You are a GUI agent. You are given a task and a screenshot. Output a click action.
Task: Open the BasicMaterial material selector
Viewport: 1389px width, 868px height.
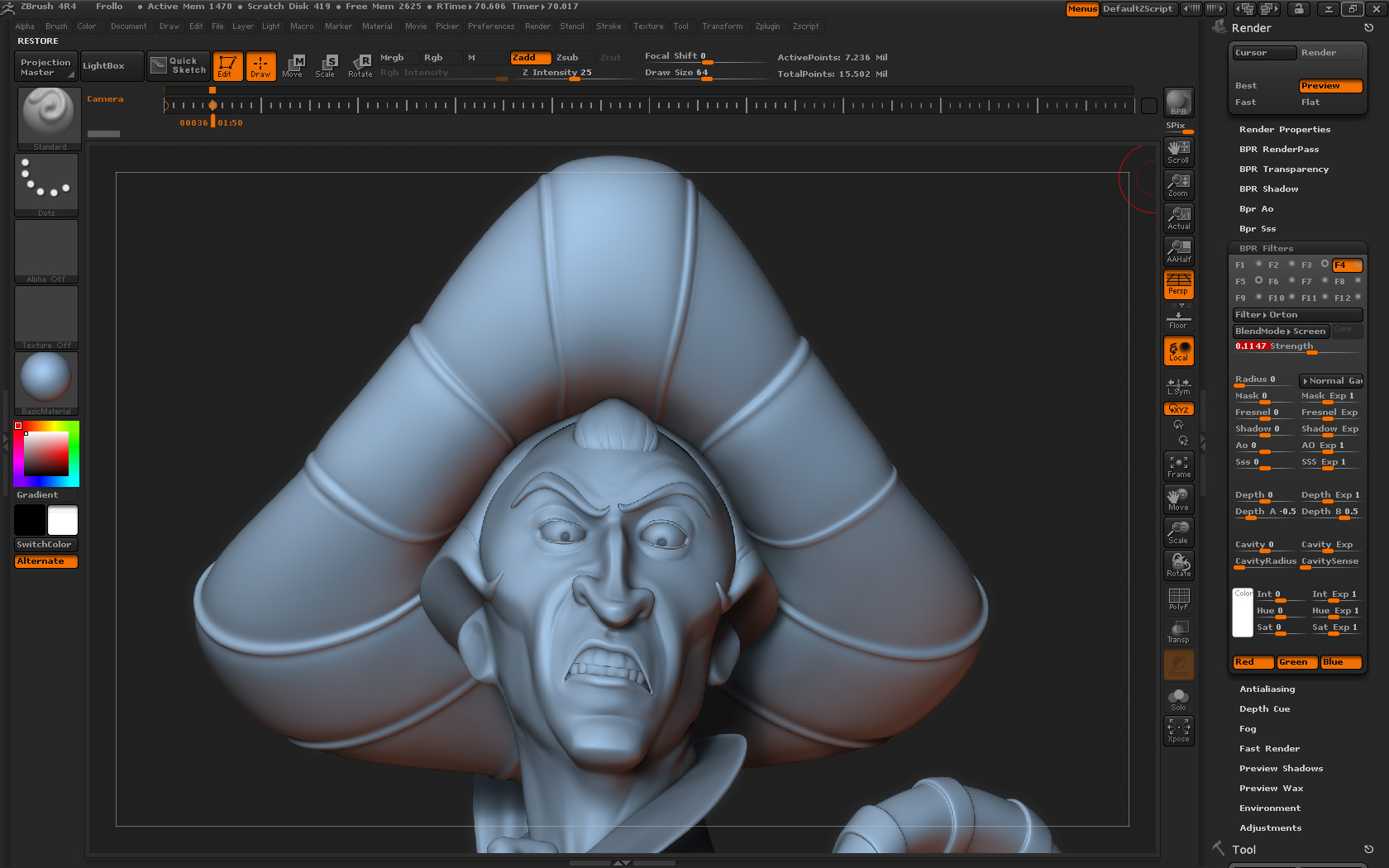tap(46, 384)
